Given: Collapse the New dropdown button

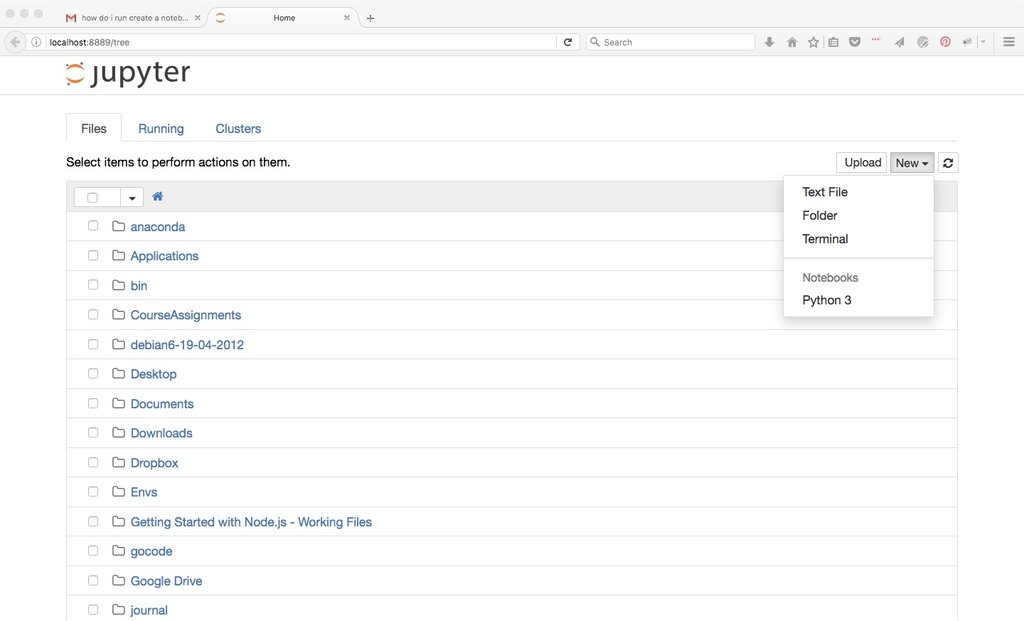Looking at the screenshot, I should click(x=912, y=163).
